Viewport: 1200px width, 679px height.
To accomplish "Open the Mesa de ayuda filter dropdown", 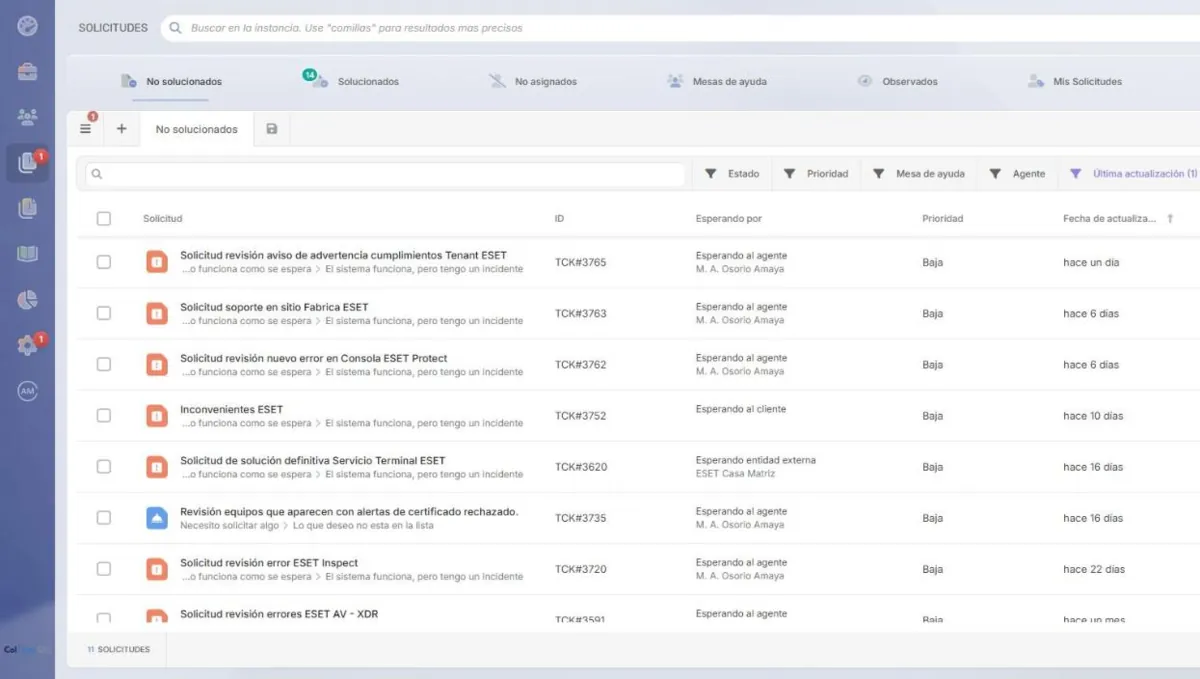I will click(918, 174).
